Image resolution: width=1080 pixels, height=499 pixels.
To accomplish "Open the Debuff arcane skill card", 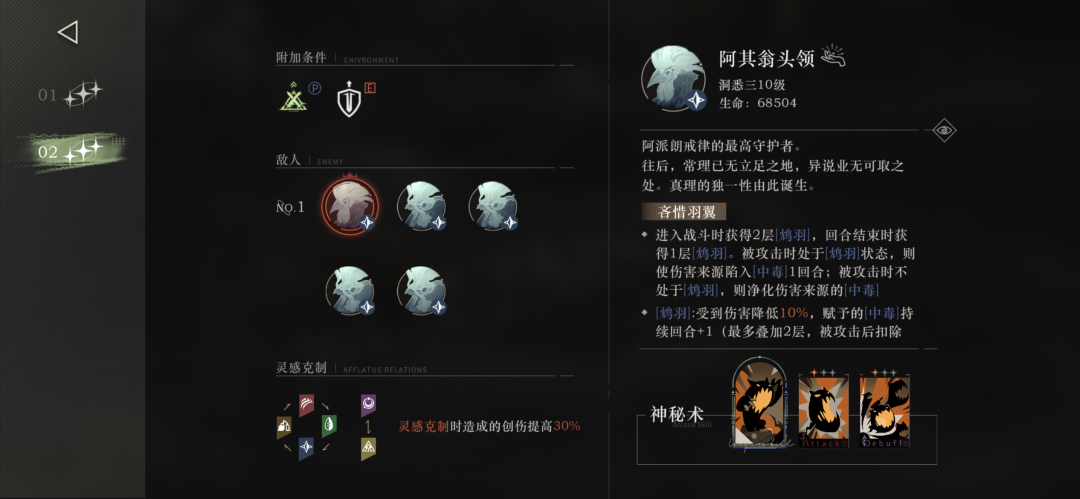I will [x=886, y=410].
